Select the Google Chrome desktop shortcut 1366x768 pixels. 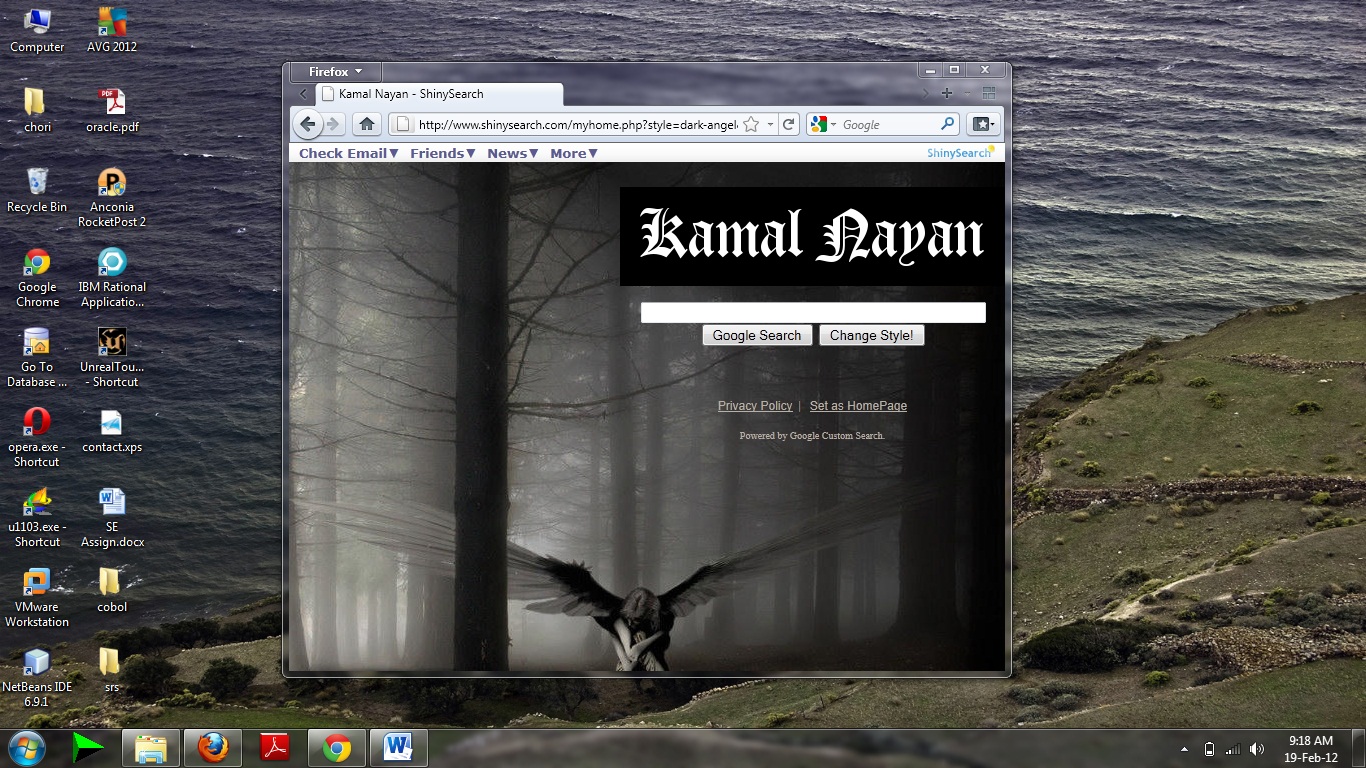point(37,277)
